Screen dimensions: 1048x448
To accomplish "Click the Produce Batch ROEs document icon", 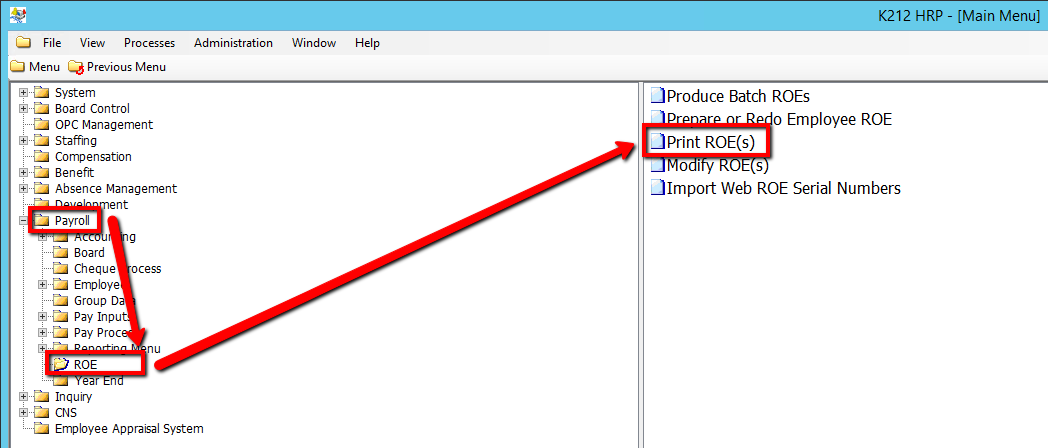I will (x=657, y=97).
